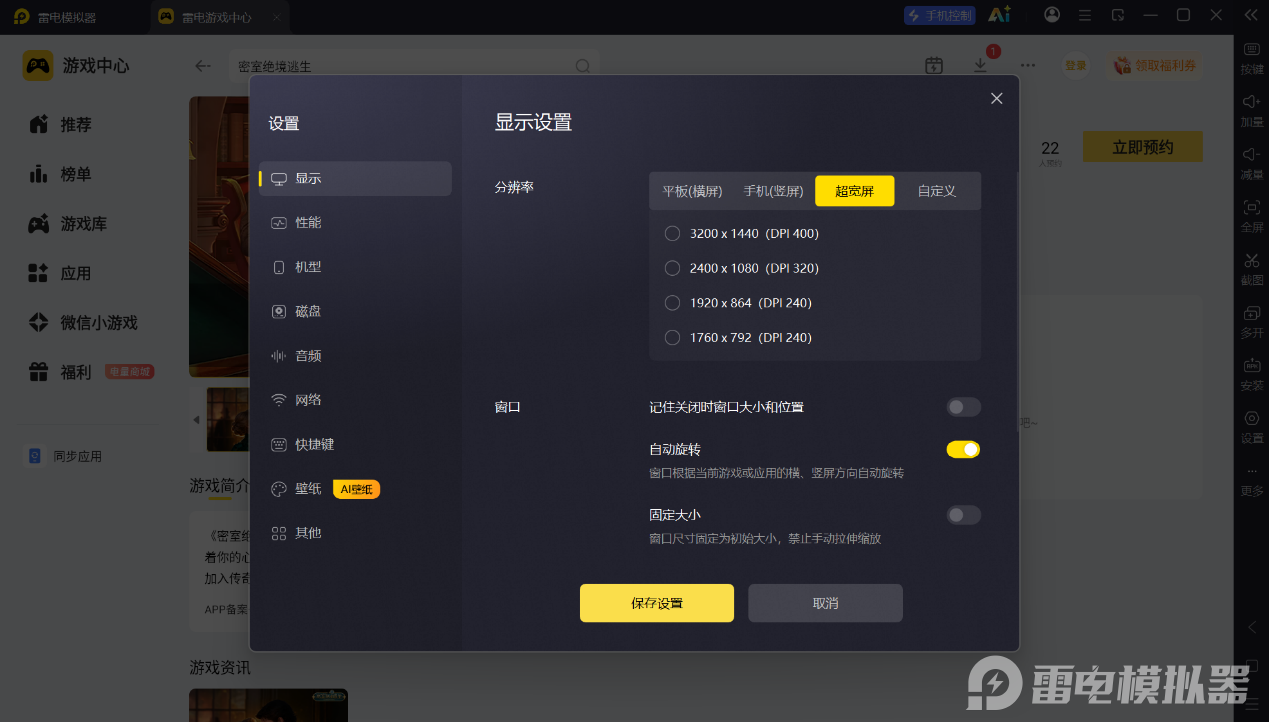The height and width of the screenshot is (722, 1269).
Task: Click the AI壁纸 badge
Action: [356, 489]
